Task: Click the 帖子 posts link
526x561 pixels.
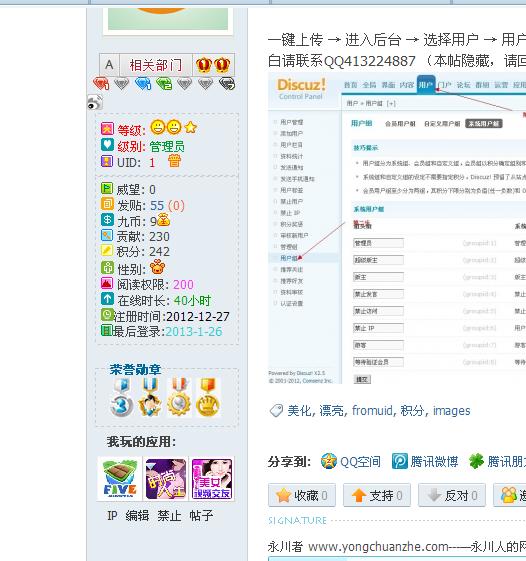Action: (x=201, y=516)
